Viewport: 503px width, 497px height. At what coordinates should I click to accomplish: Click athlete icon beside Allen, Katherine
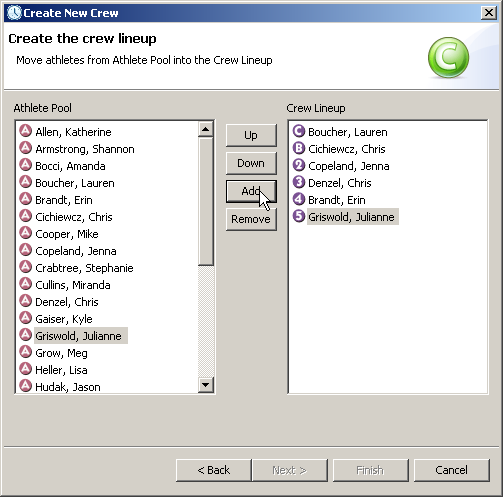(x=25, y=131)
